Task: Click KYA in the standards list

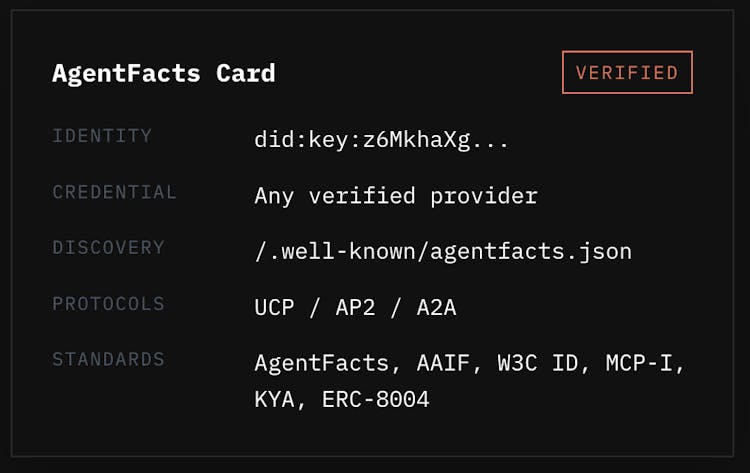Action: 274,399
